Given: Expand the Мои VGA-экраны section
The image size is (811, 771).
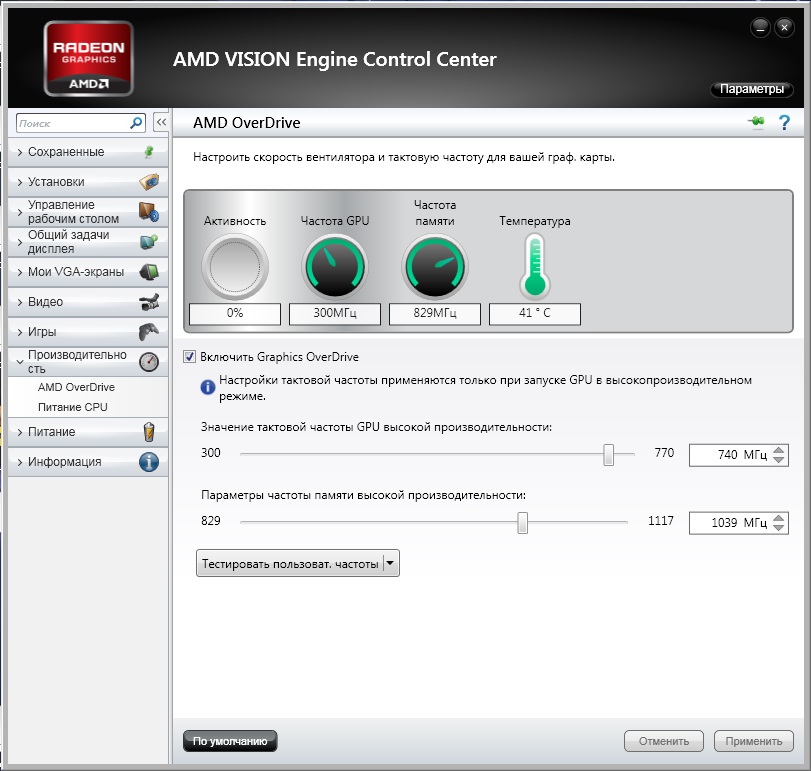Looking at the screenshot, I should 20,272.
